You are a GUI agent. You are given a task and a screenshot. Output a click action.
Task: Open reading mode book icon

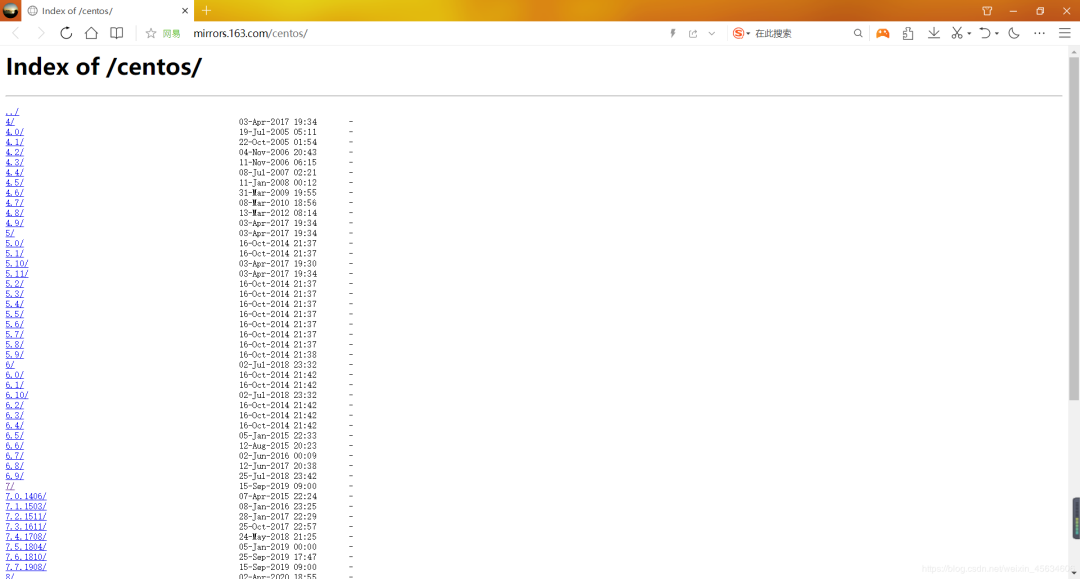[117, 33]
